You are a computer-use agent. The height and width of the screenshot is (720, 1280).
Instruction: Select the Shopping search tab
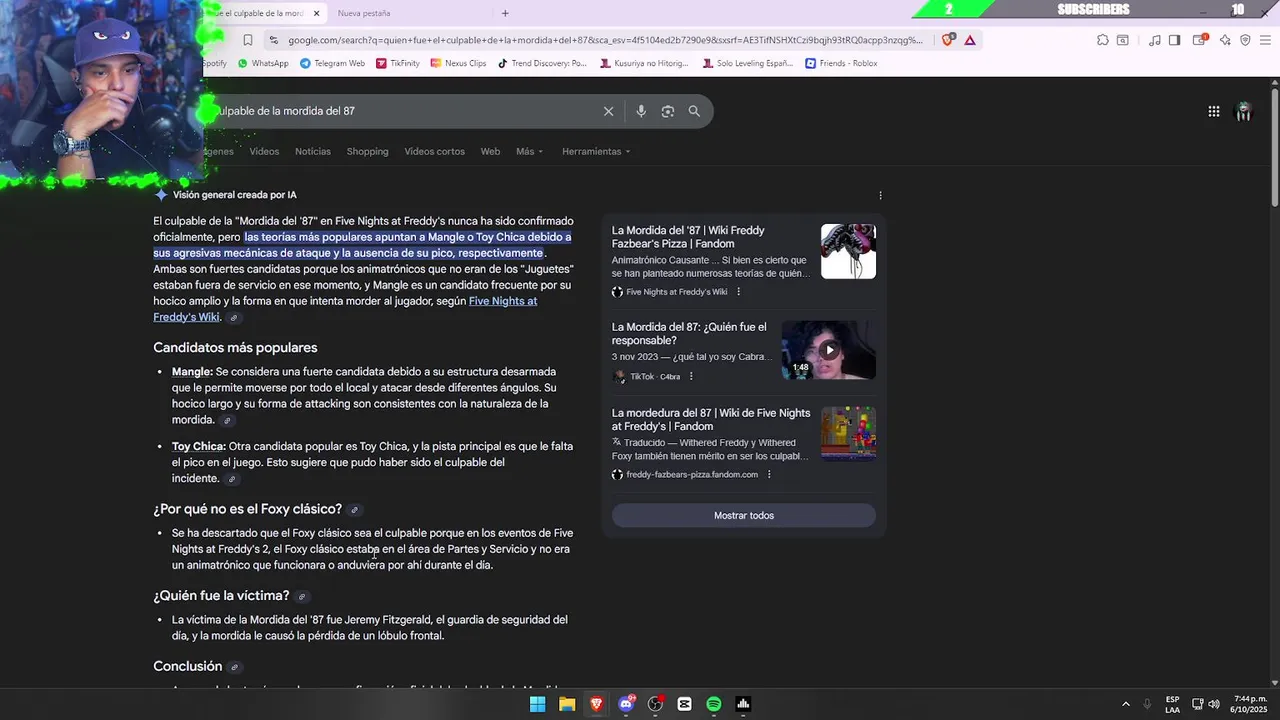[367, 152]
